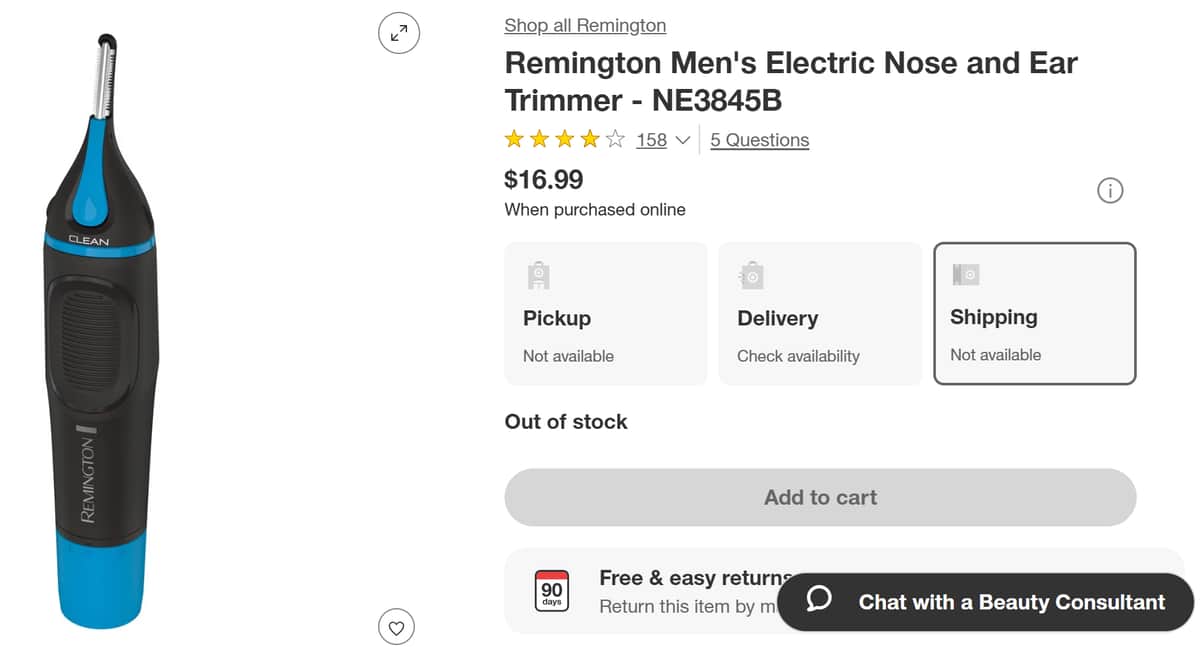
Task: Open the 158 ratings link
Action: point(651,140)
